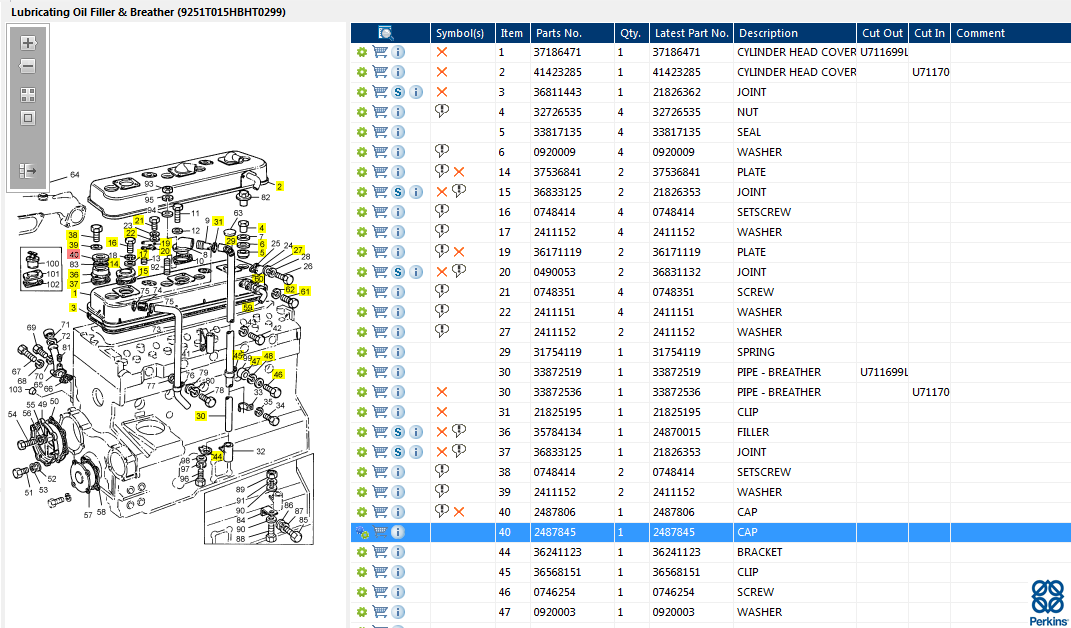Click the Cut Out column header
Screen dimensions: 1071x628
point(882,33)
